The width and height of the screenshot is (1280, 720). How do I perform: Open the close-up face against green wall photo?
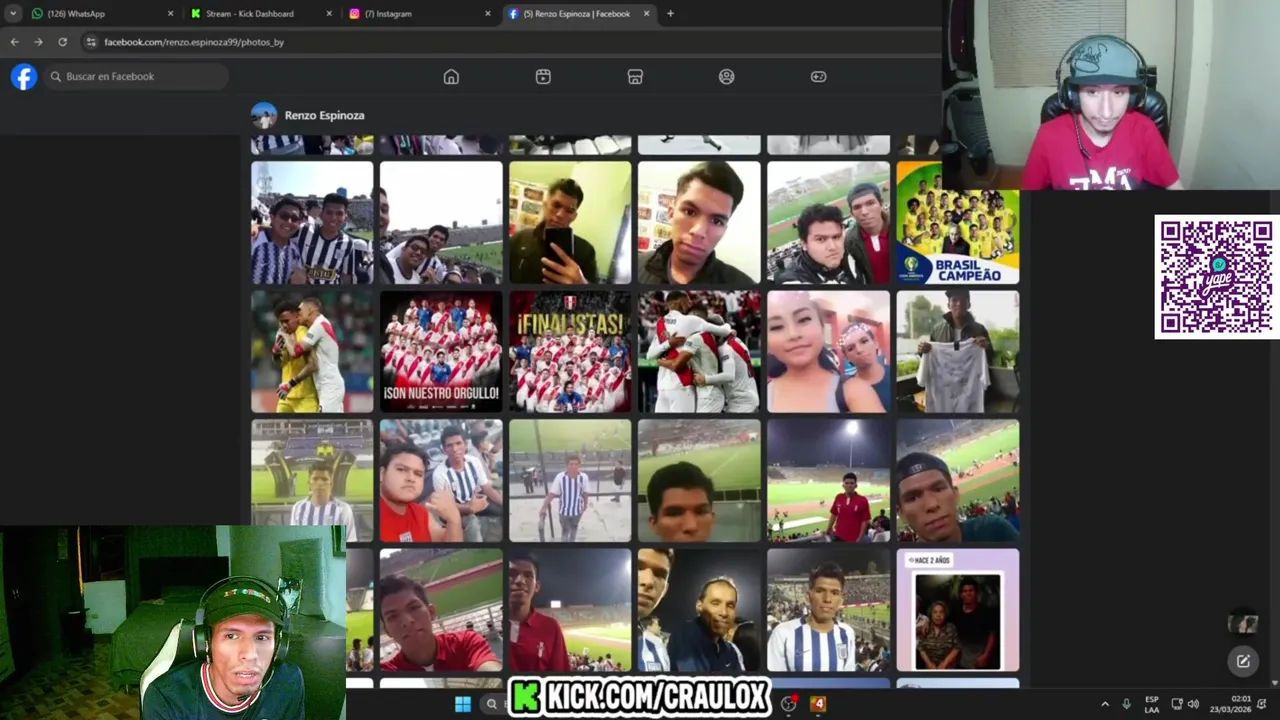(x=699, y=223)
